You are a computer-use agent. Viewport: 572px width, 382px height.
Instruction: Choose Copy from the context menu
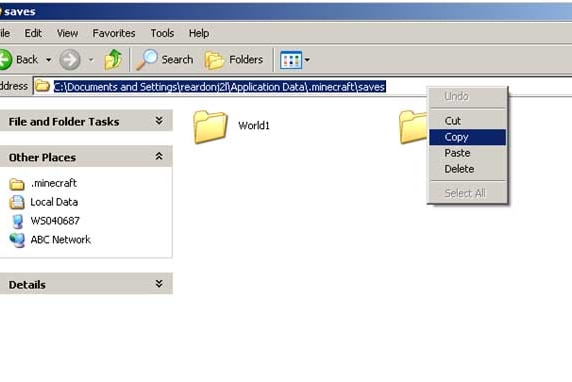click(467, 137)
